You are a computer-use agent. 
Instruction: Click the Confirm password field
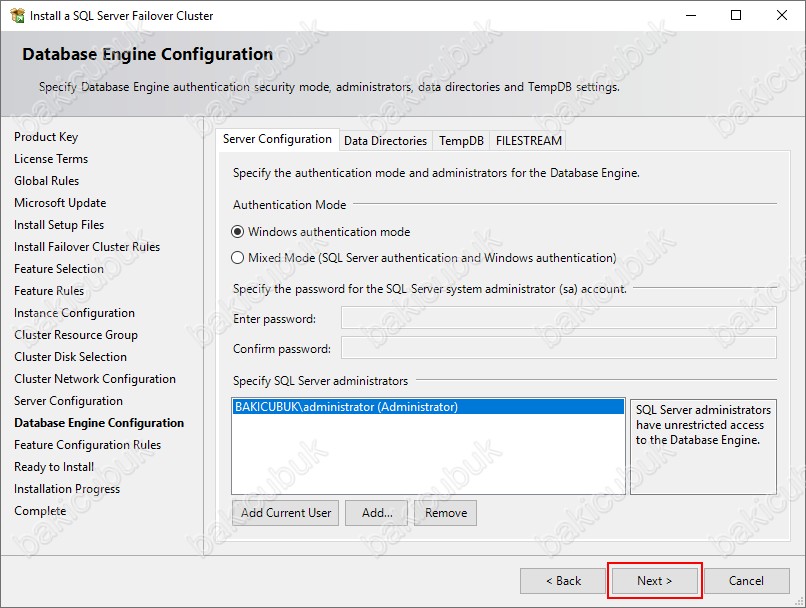click(x=559, y=348)
